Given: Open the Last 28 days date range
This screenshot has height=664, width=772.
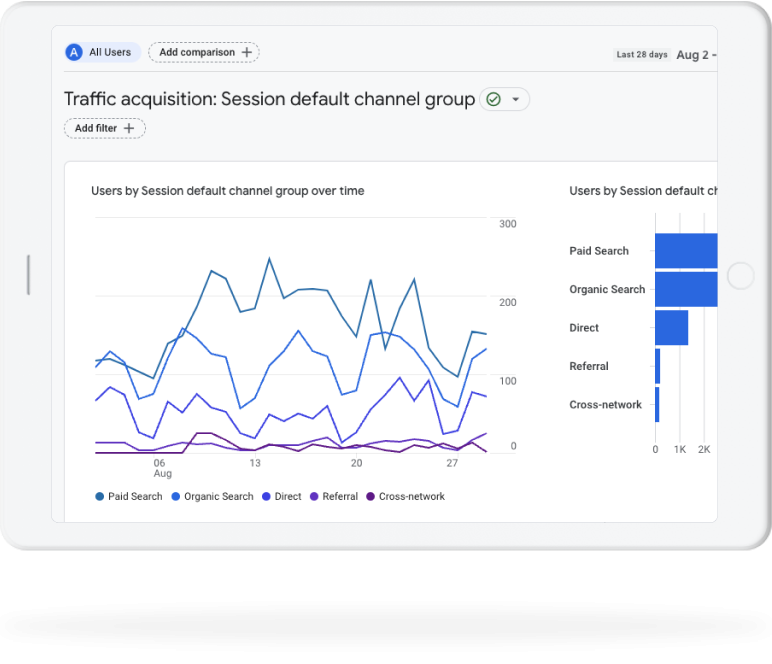Looking at the screenshot, I should 642,55.
